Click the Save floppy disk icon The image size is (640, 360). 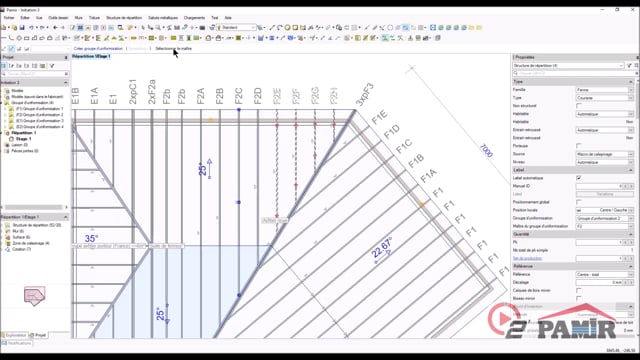[x=22, y=28]
